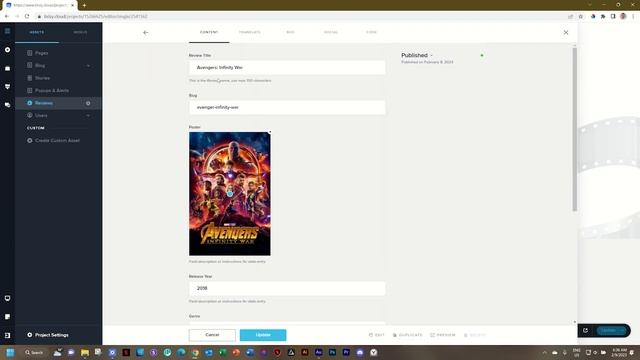This screenshot has width=640, height=360.
Task: Click the Preview action in bottom bar
Action: [443, 335]
